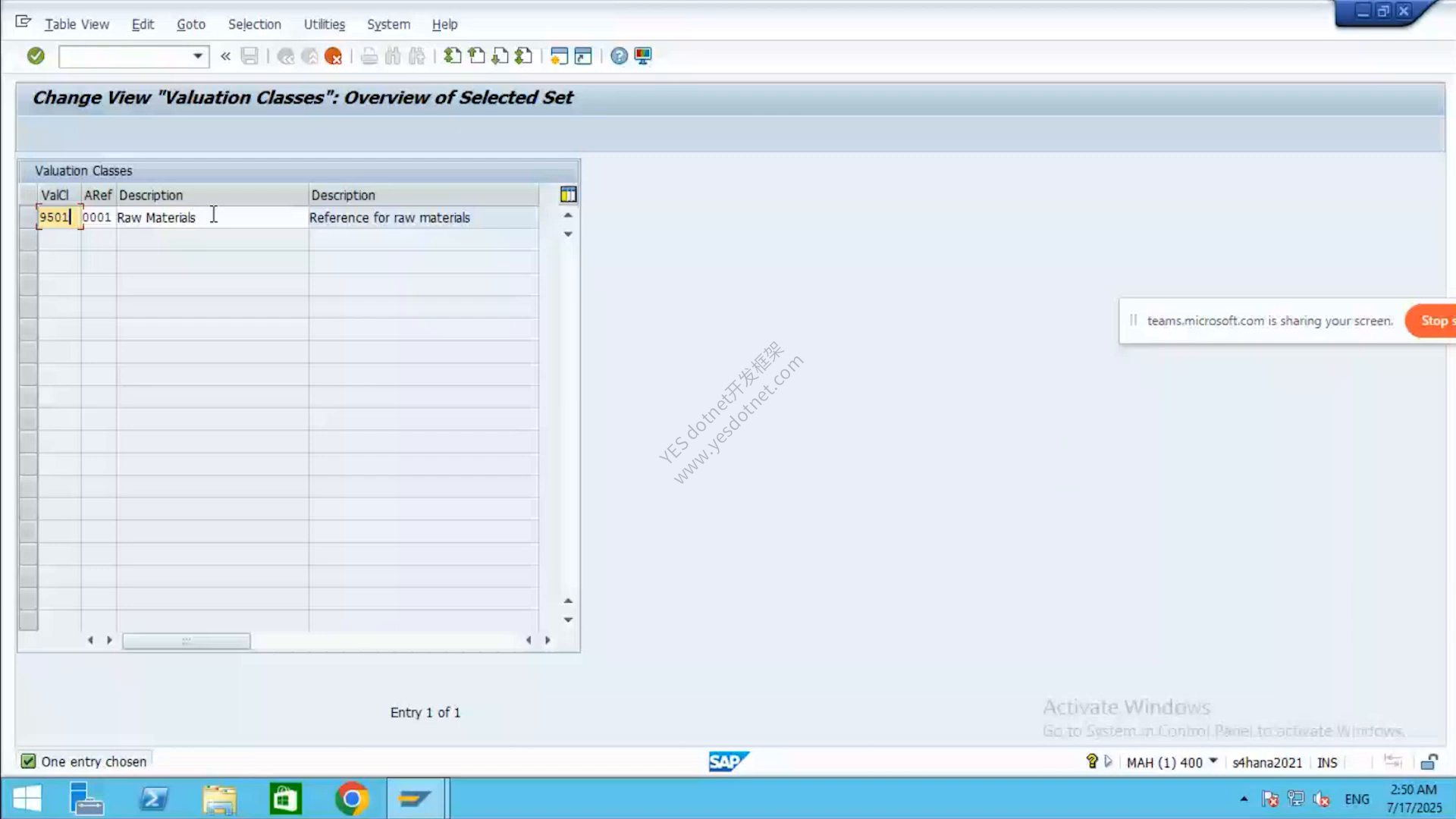Open Server Manager from taskbar
Viewport: 1456px width, 819px height.
tap(86, 799)
